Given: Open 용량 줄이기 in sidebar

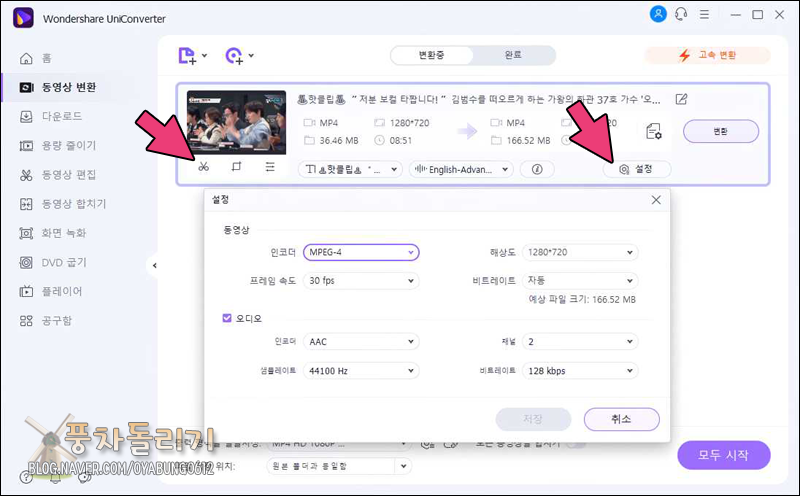Looking at the screenshot, I should point(69,145).
